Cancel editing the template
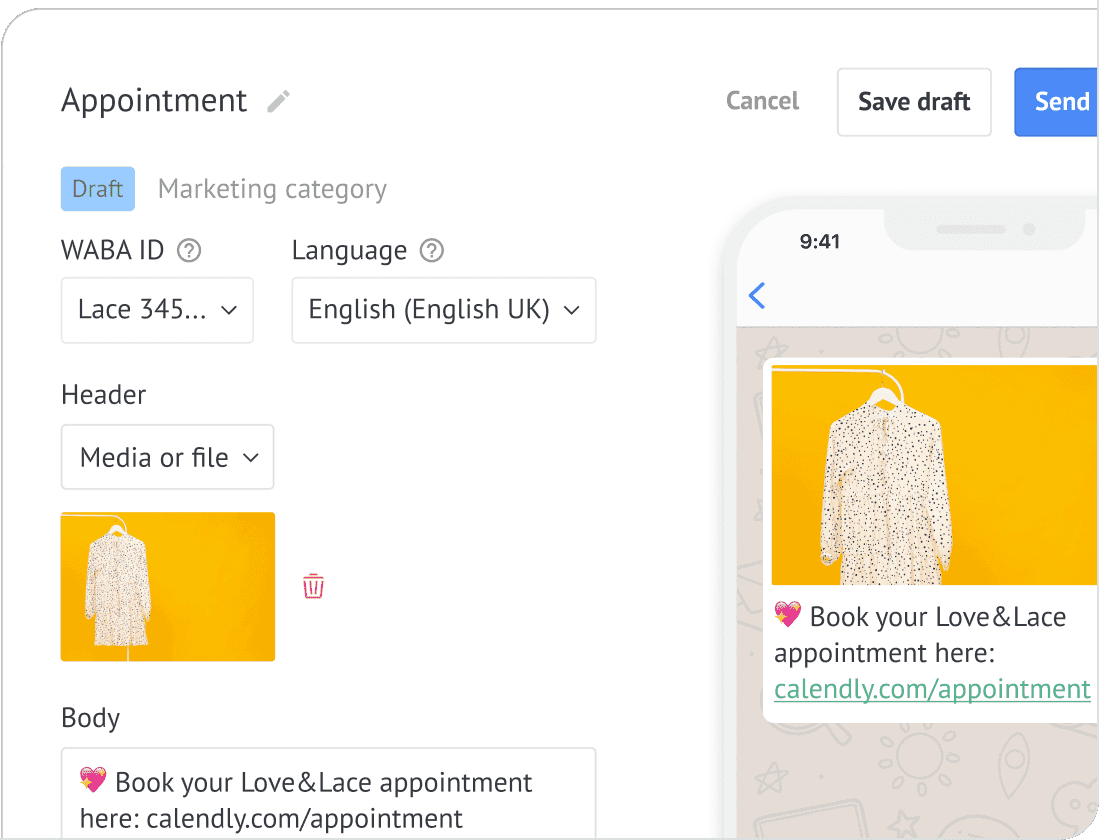The width and height of the screenshot is (1099, 840). [762, 101]
